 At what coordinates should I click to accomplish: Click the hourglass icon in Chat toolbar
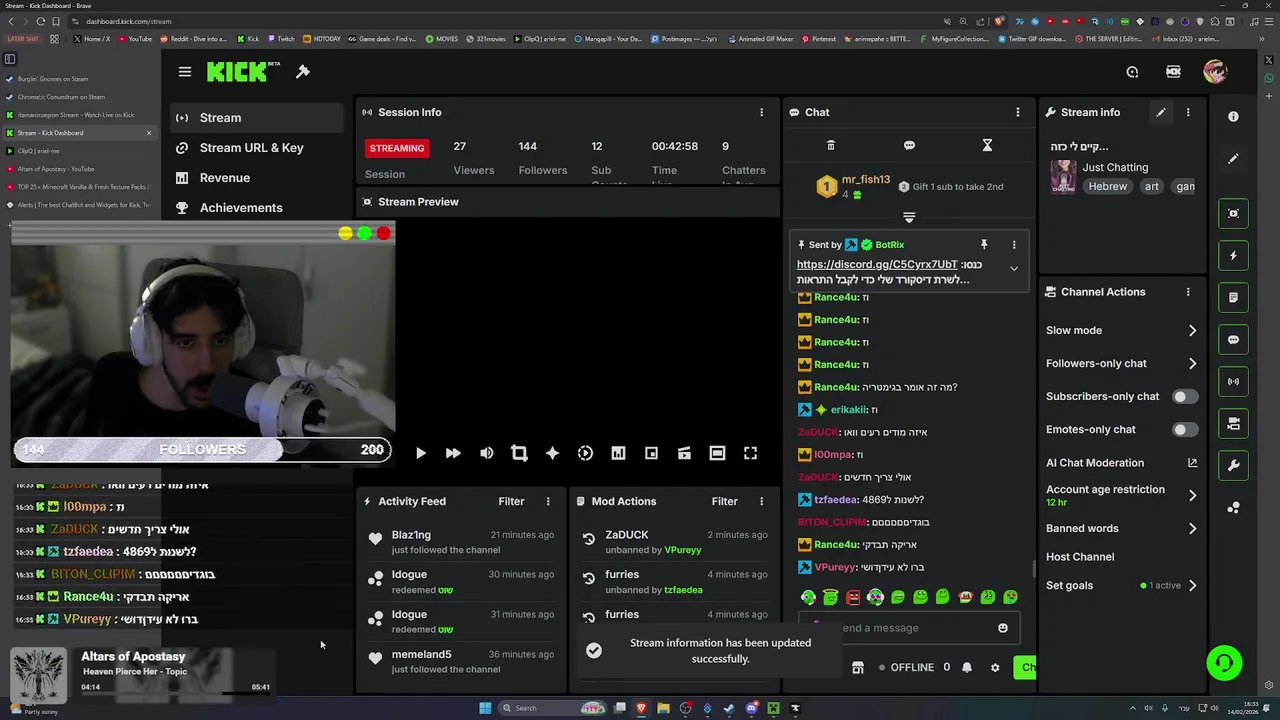987,145
